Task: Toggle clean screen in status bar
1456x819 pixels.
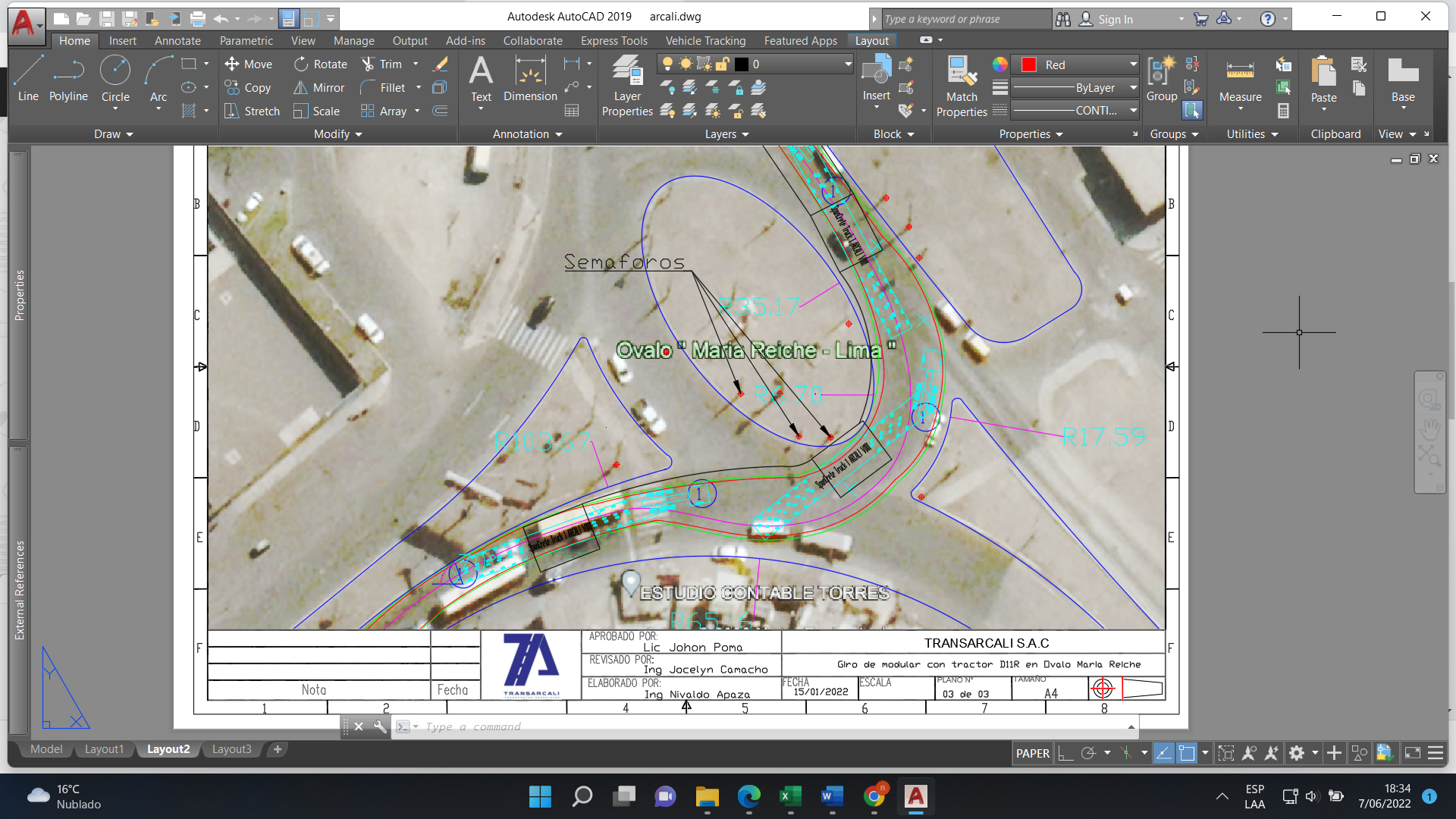Action: click(1412, 753)
